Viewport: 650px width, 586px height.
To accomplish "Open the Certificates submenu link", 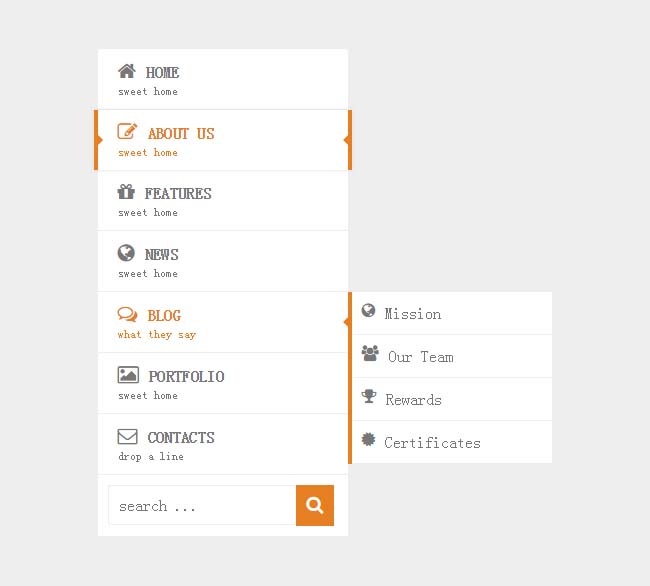I will pos(432,443).
